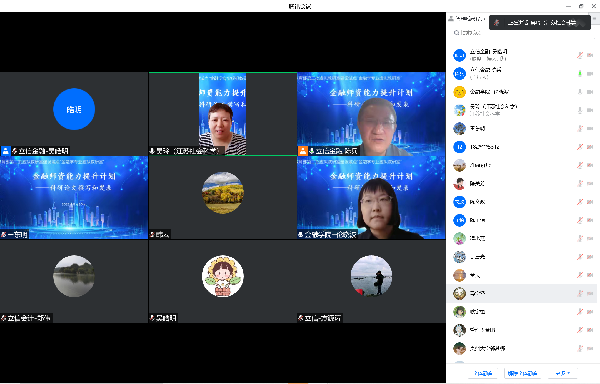The width and height of the screenshot is (600, 384).
Task: Select the sunflower cartoon girl avatar tile
Action: click(223, 281)
